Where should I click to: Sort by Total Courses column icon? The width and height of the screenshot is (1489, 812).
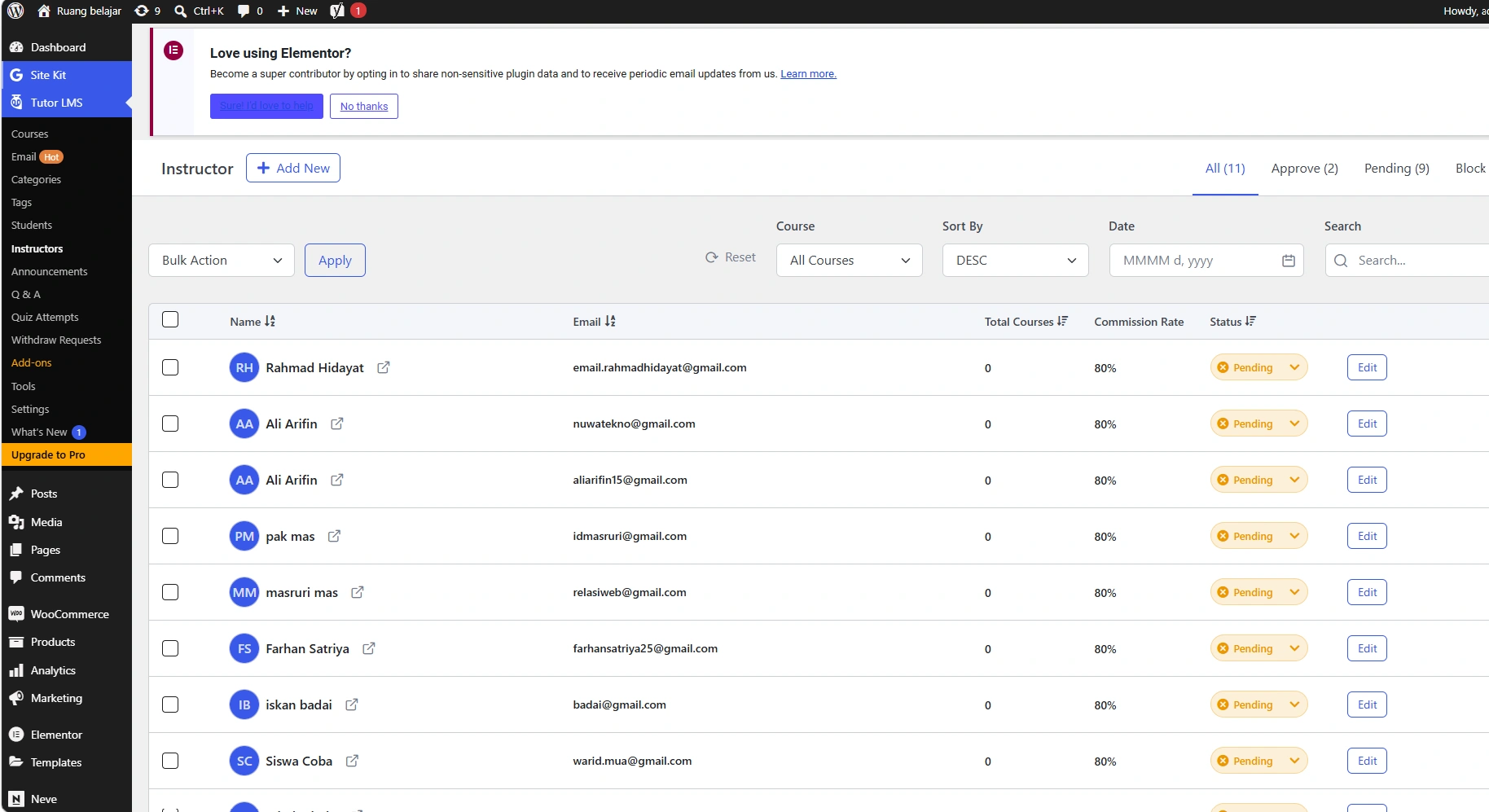pos(1063,322)
